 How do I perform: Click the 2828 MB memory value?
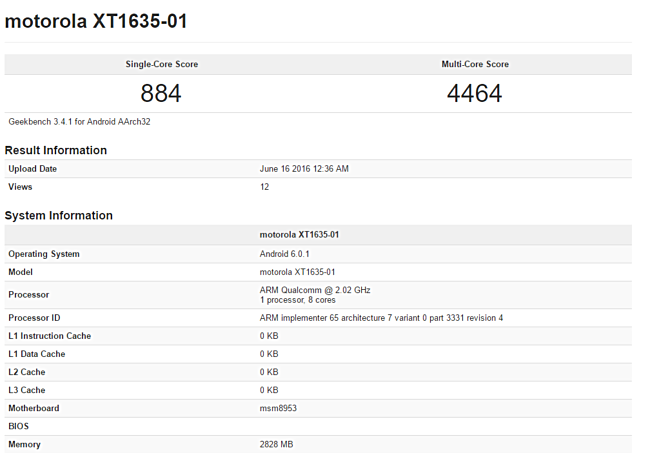tap(276, 445)
